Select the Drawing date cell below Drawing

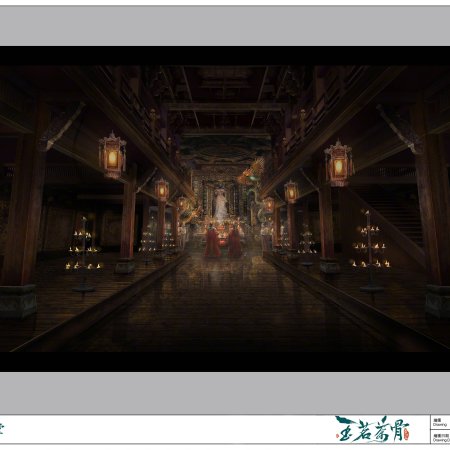coord(440,437)
